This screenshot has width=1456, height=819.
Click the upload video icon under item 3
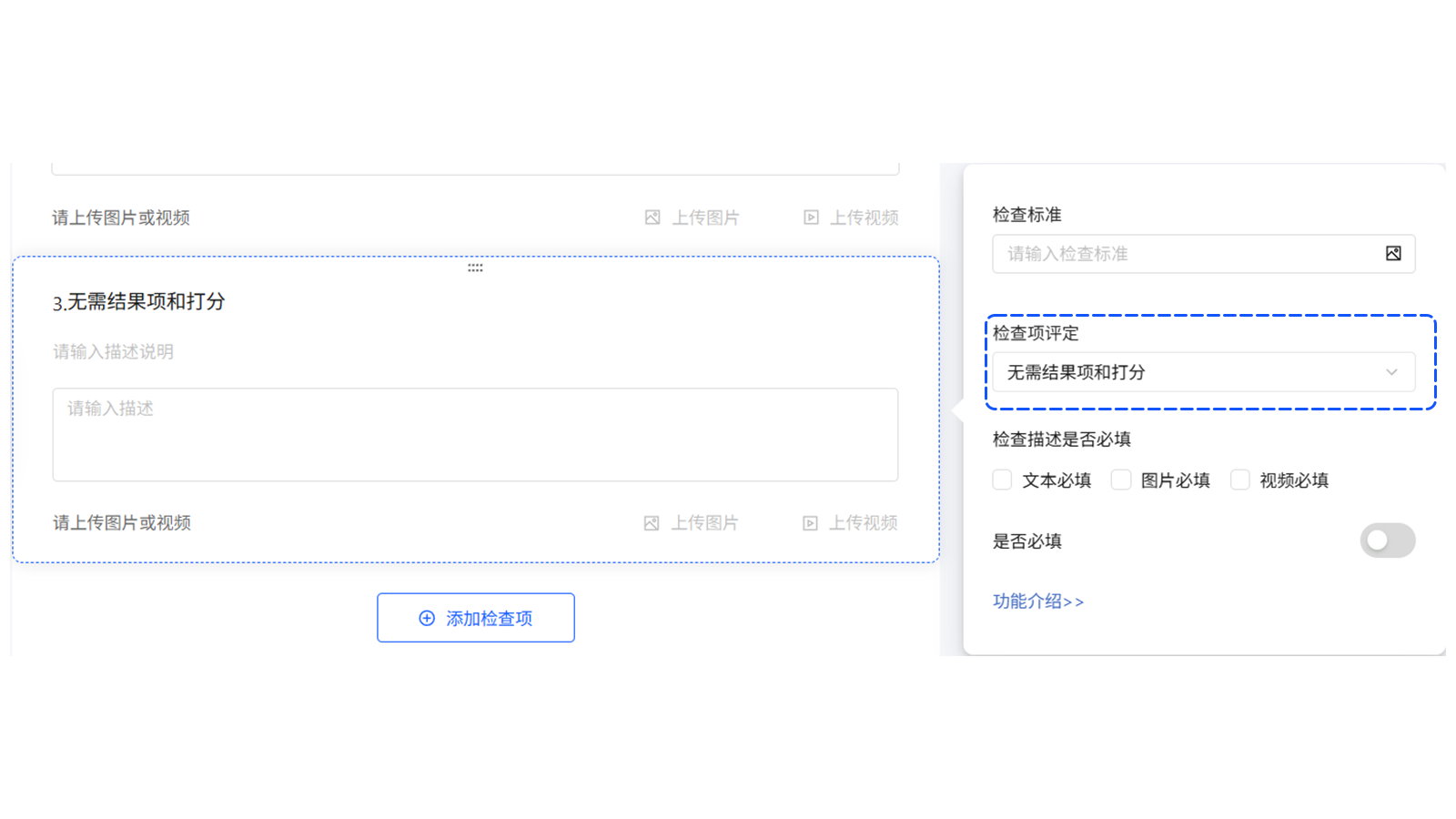click(x=809, y=522)
